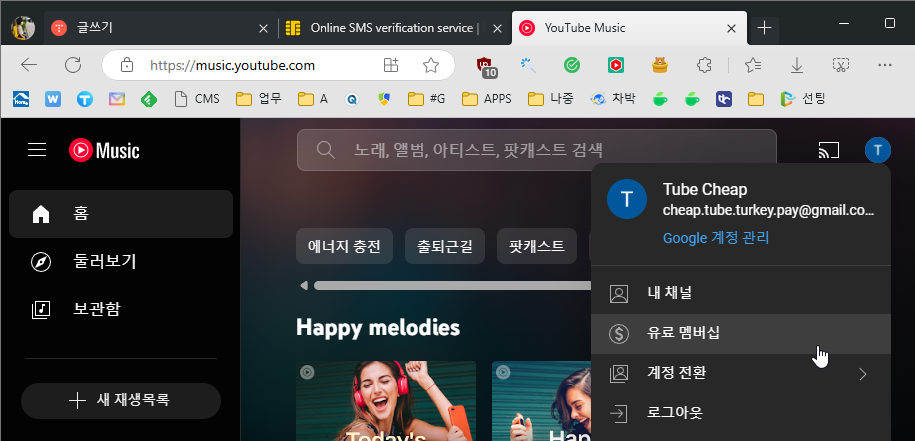Select the 에너지 충전 chip
Viewport: 915px width, 441px height.
(344, 246)
